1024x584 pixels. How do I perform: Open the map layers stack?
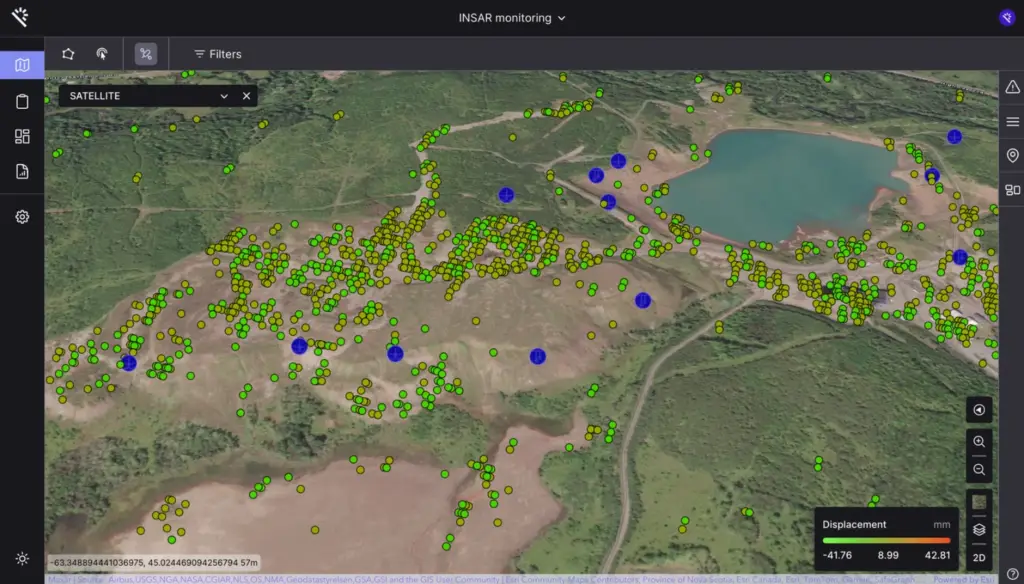[979, 529]
